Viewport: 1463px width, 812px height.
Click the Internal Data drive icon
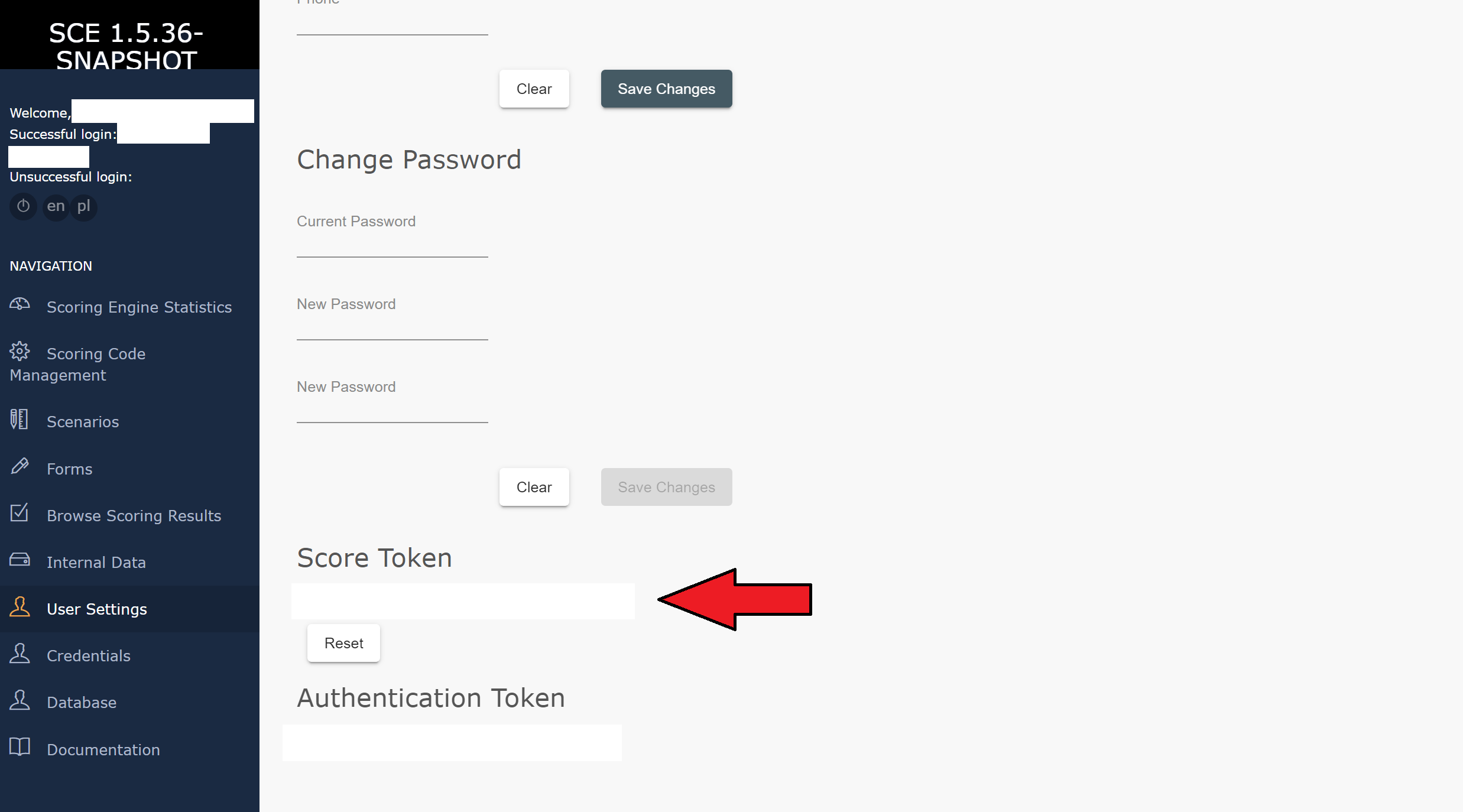(20, 560)
